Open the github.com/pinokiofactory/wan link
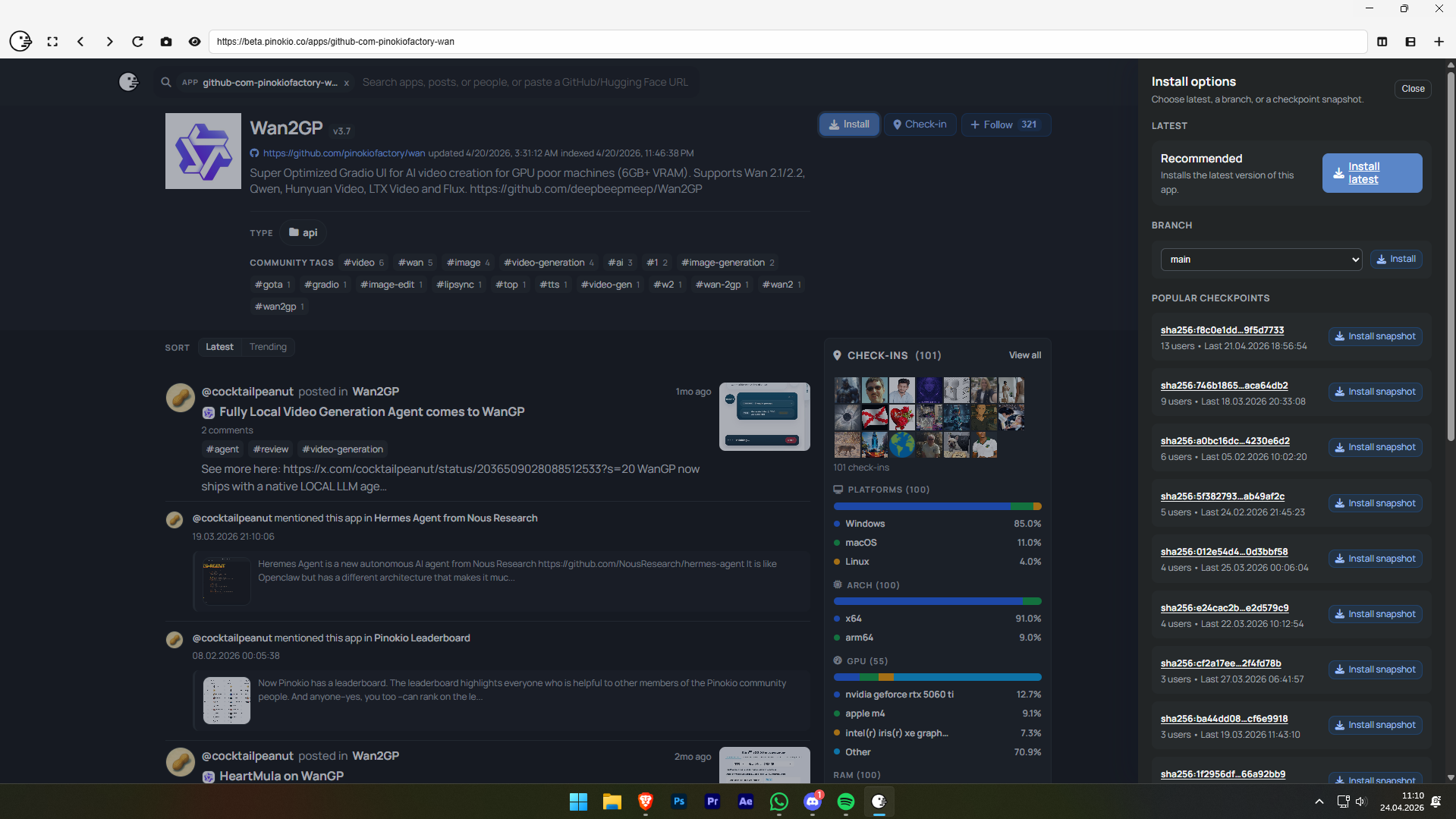This screenshot has width=1456, height=819. pos(344,153)
